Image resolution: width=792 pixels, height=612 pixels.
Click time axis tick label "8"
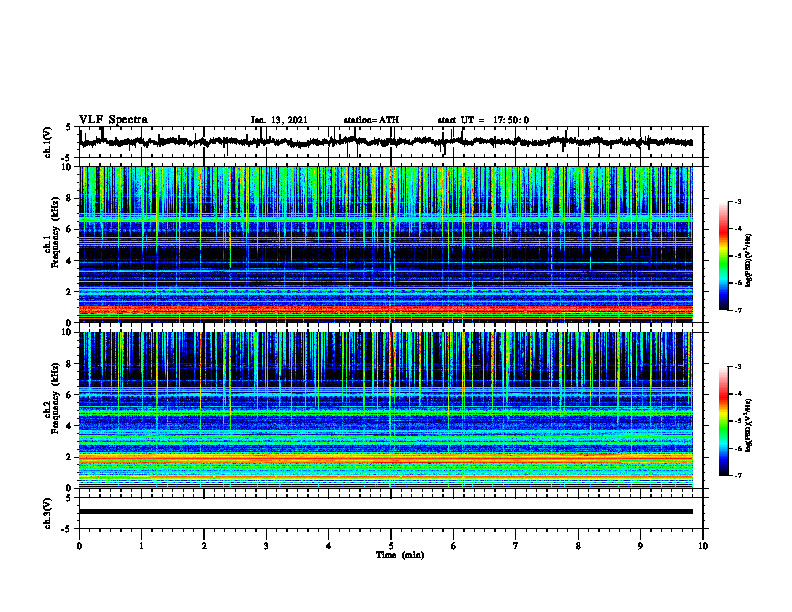coord(578,546)
